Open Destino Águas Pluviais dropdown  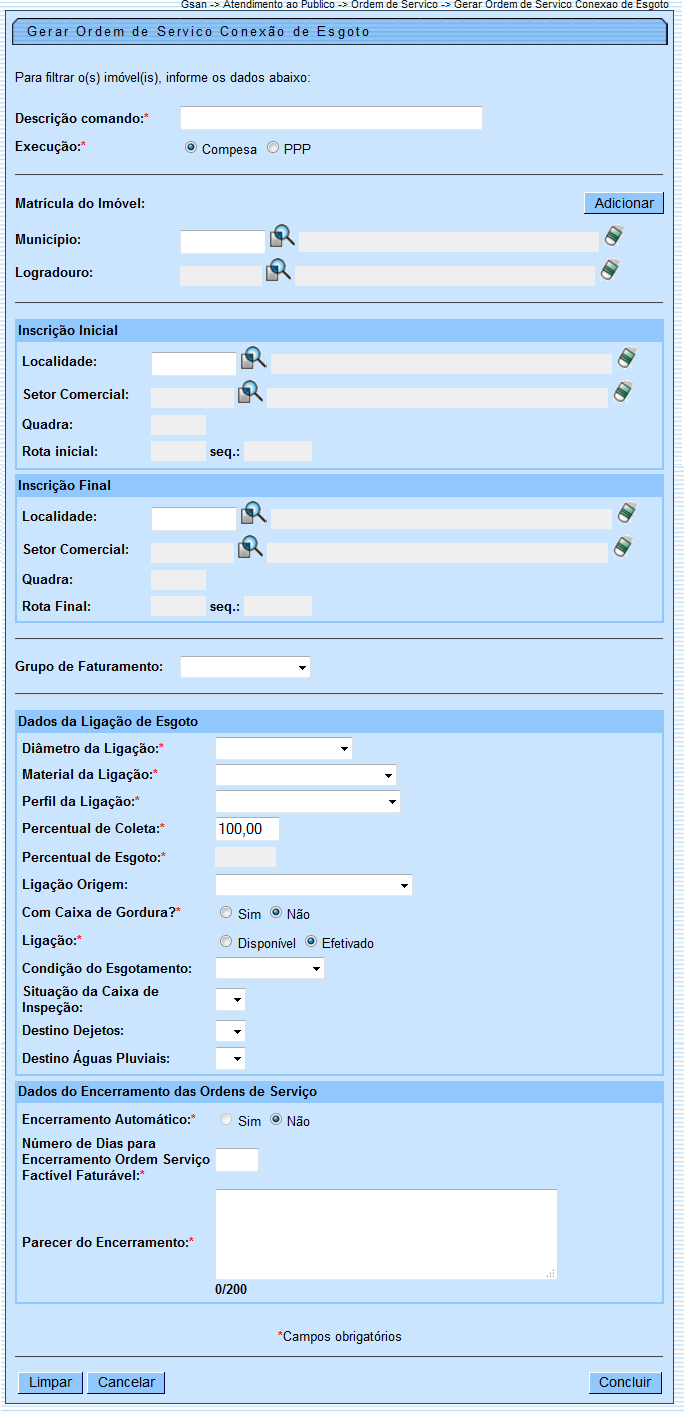coord(230,1058)
